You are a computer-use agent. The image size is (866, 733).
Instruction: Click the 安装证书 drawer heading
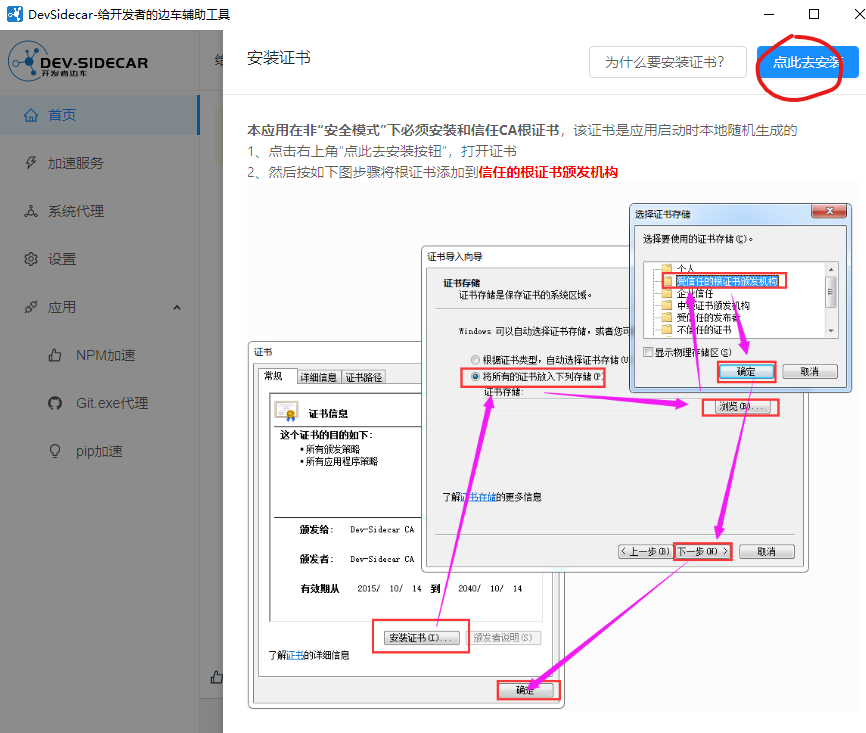(x=279, y=58)
